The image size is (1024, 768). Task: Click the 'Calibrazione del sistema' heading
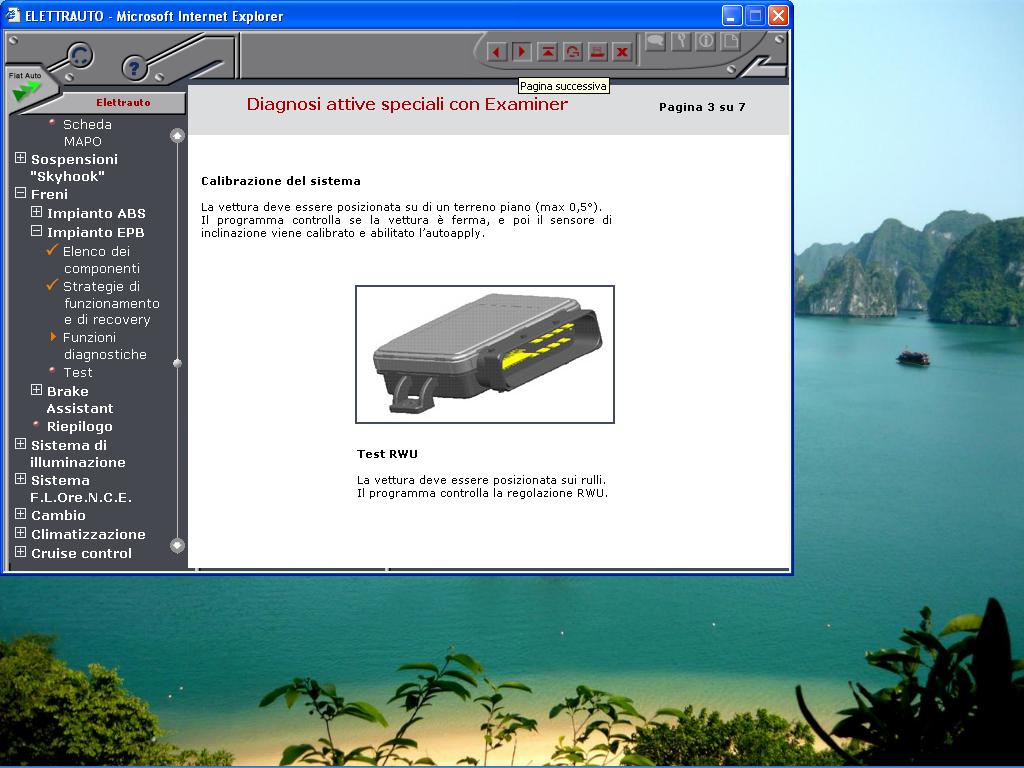(281, 181)
